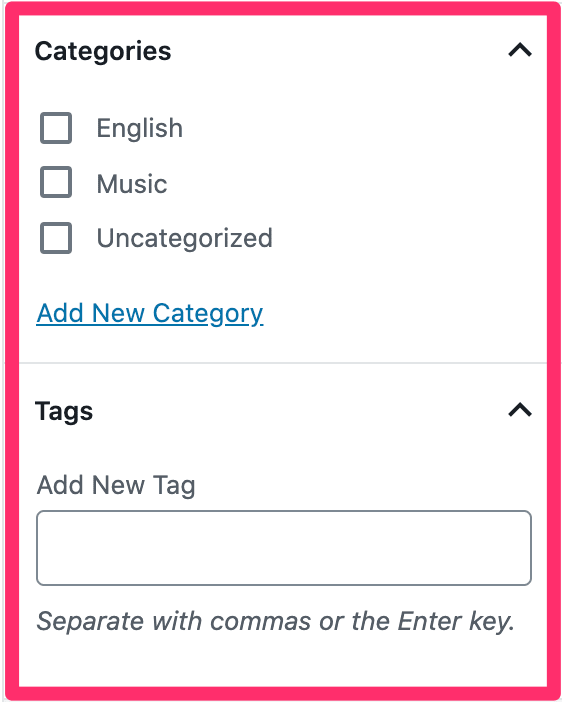Click the English category label text
562x702 pixels.
pos(140,128)
